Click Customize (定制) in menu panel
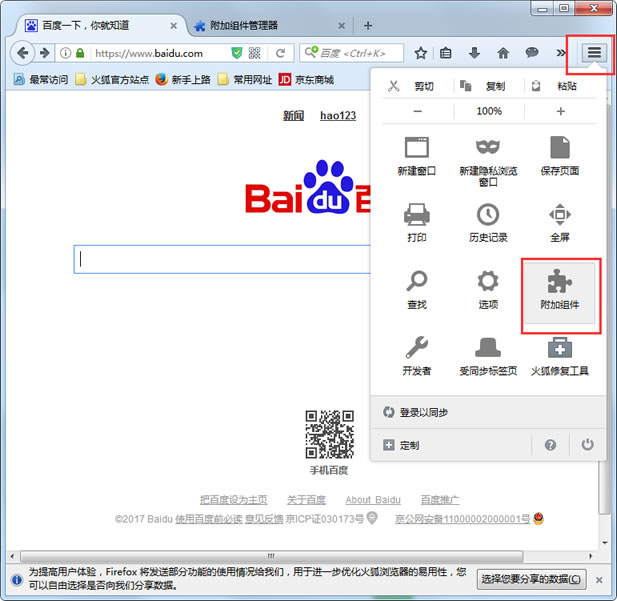Image resolution: width=617 pixels, height=601 pixels. tap(401, 445)
